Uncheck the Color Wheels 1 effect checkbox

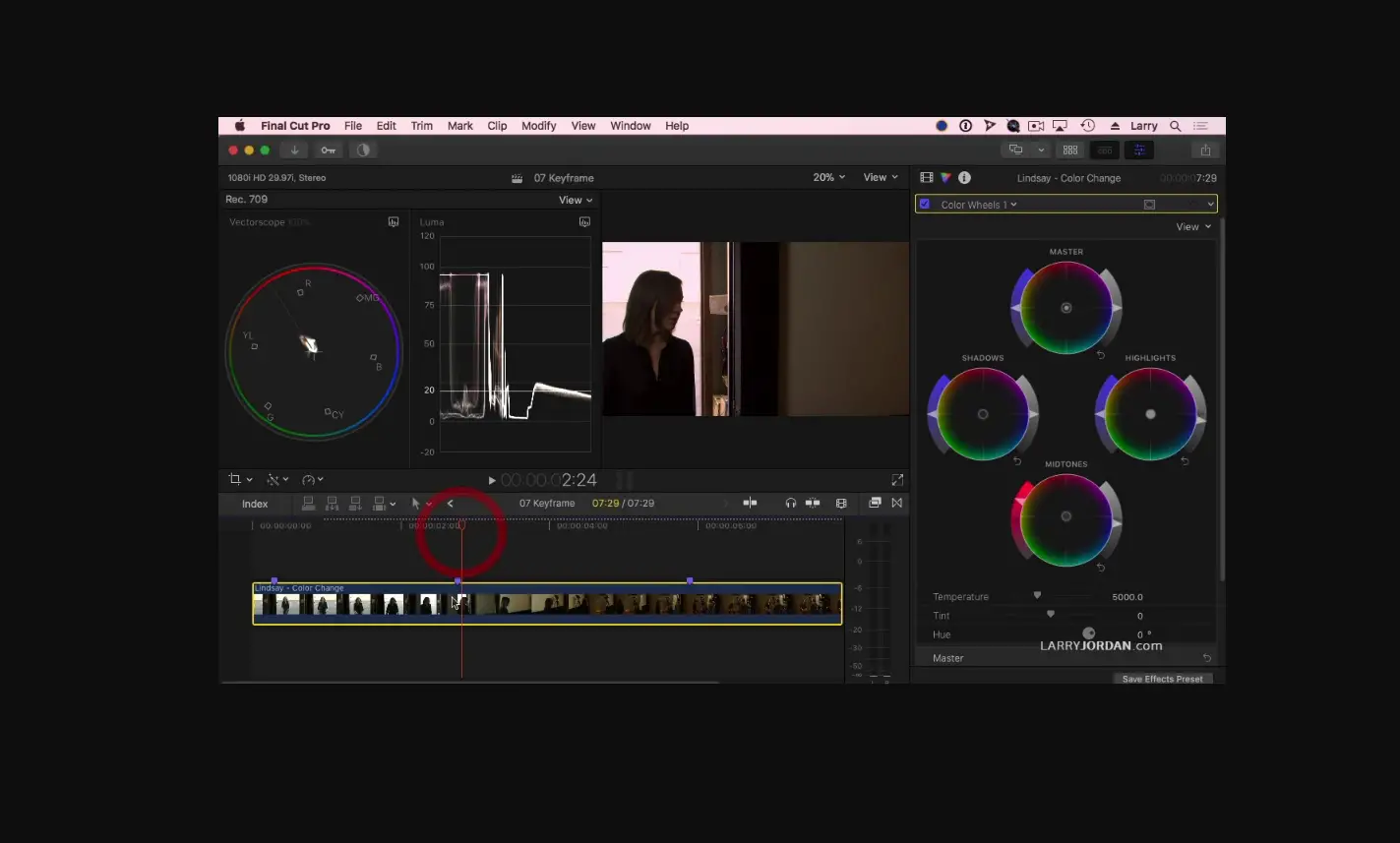pos(924,204)
